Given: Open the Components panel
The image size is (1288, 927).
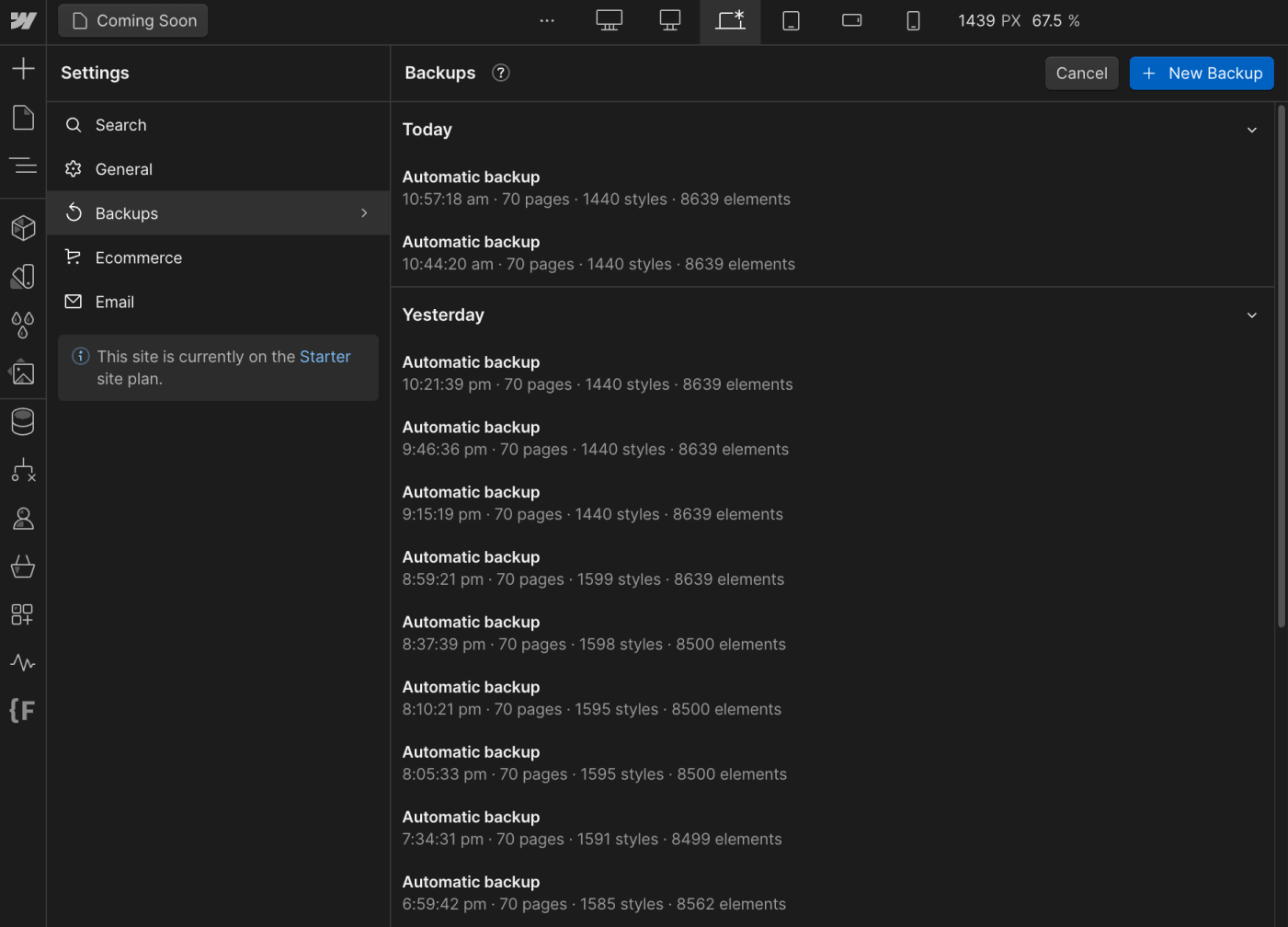Looking at the screenshot, I should pyautogui.click(x=22, y=227).
